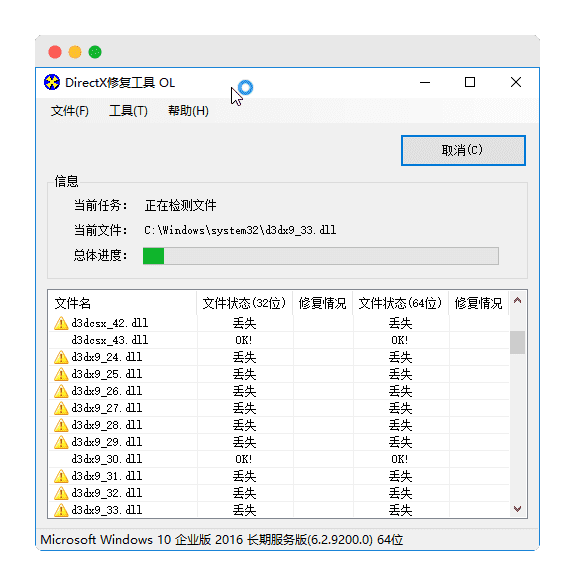This screenshot has width=575, height=586.
Task: Select the d3dx9_28.dll file name
Action: click(107, 425)
